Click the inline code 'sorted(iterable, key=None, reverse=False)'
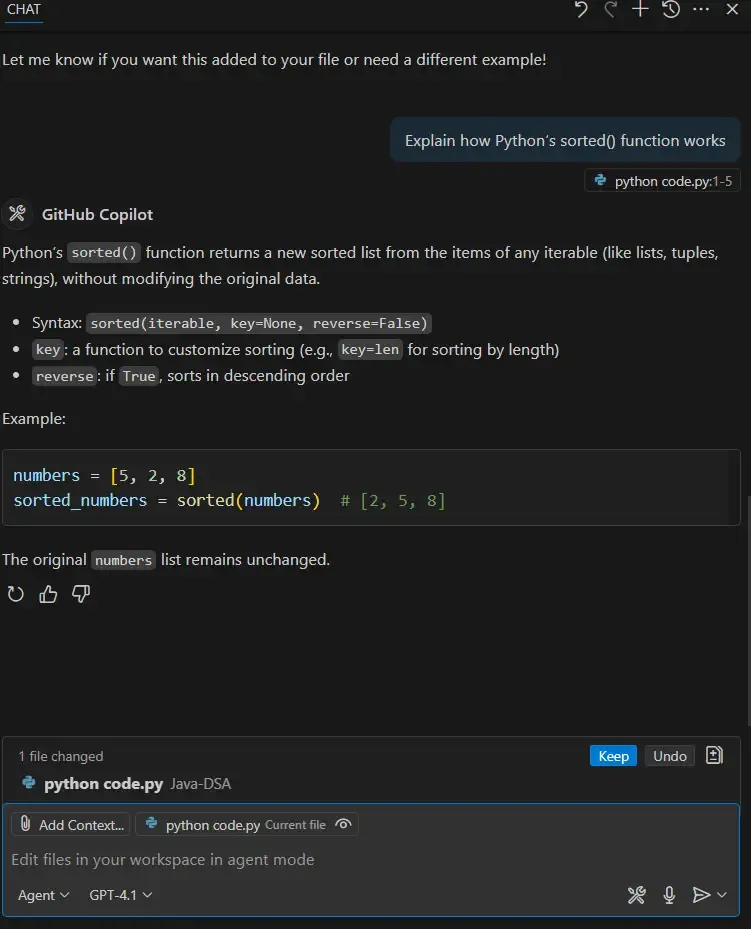Screen dimensions: 751x929 [x=259, y=323]
